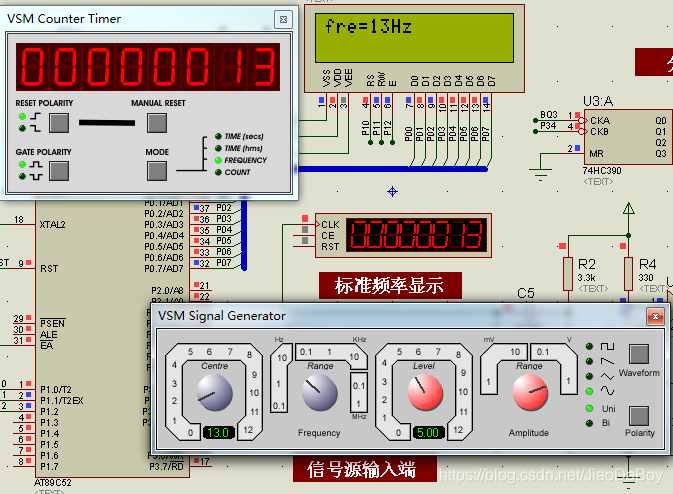Click the AT89C52 microcontroller label

pyautogui.click(x=52, y=481)
